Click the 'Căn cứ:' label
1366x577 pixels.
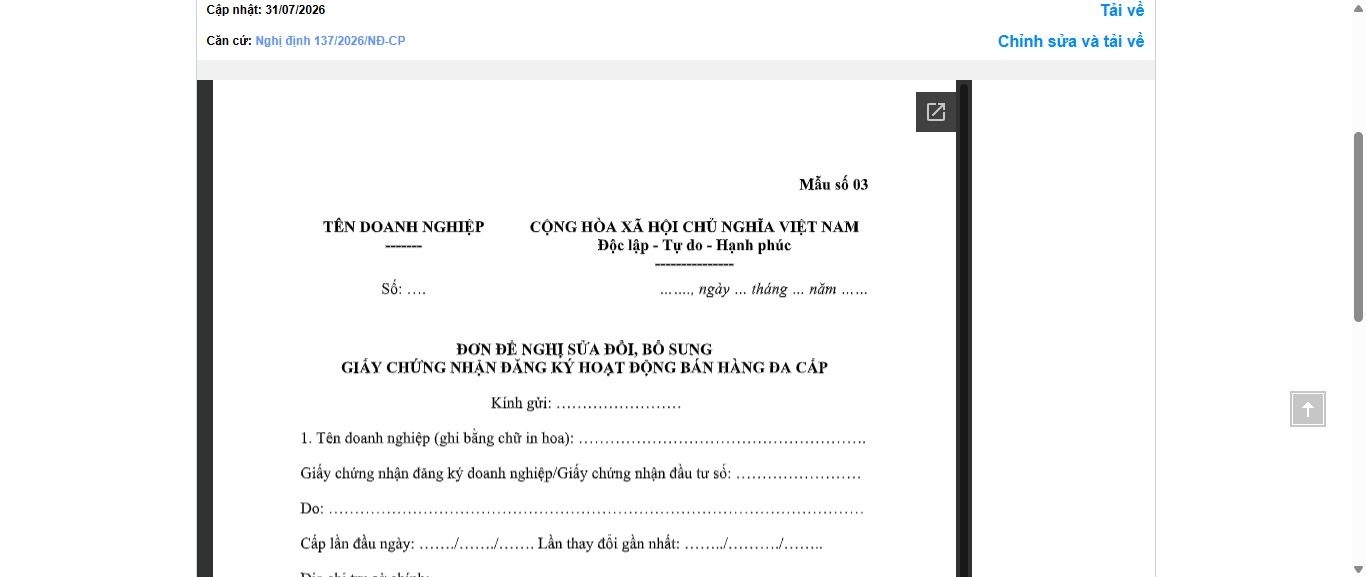229,41
